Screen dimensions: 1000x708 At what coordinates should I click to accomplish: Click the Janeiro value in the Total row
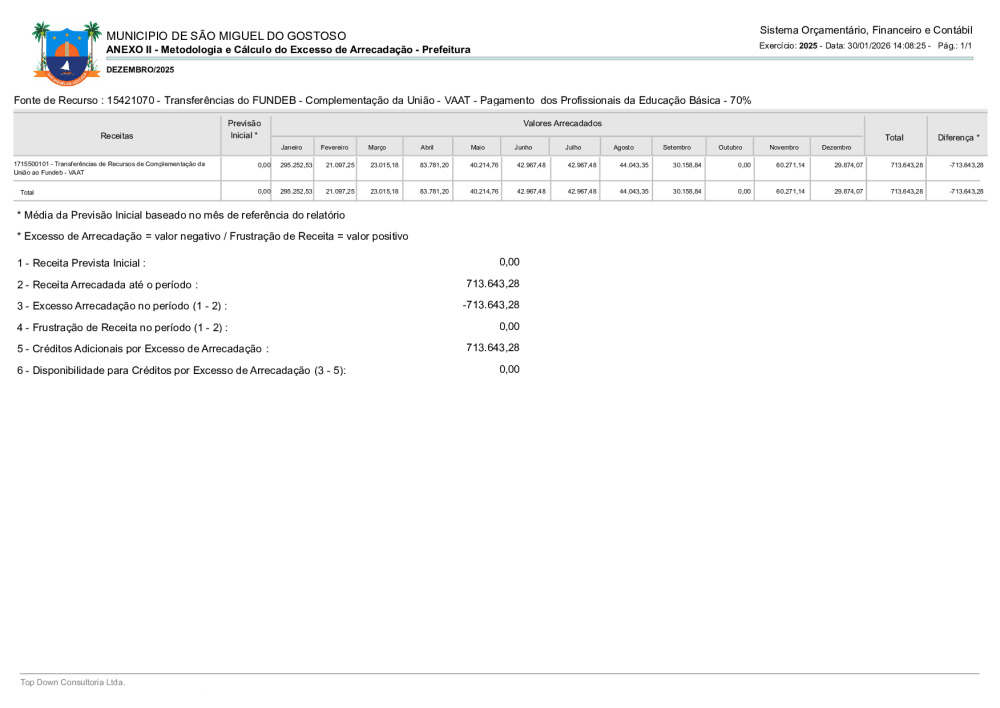296,191
